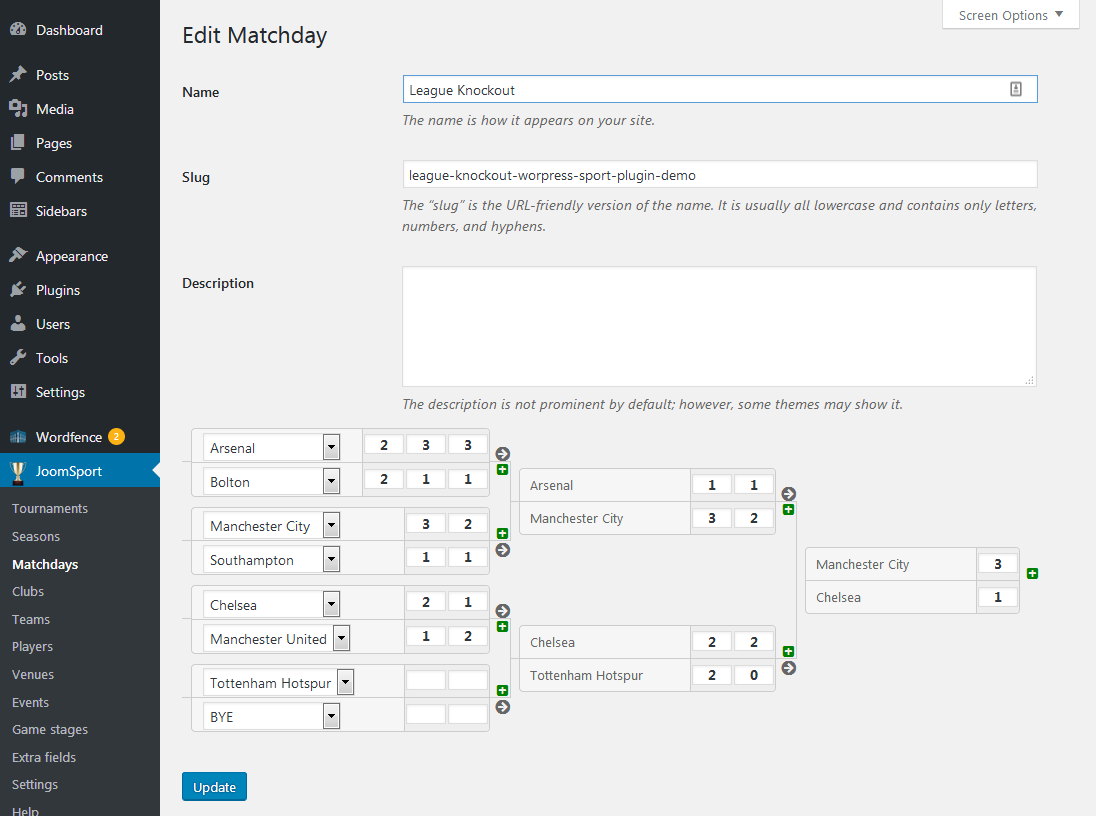Click Chelsea's score box in the final
Viewport: 1096px width, 816px height.
click(x=997, y=597)
